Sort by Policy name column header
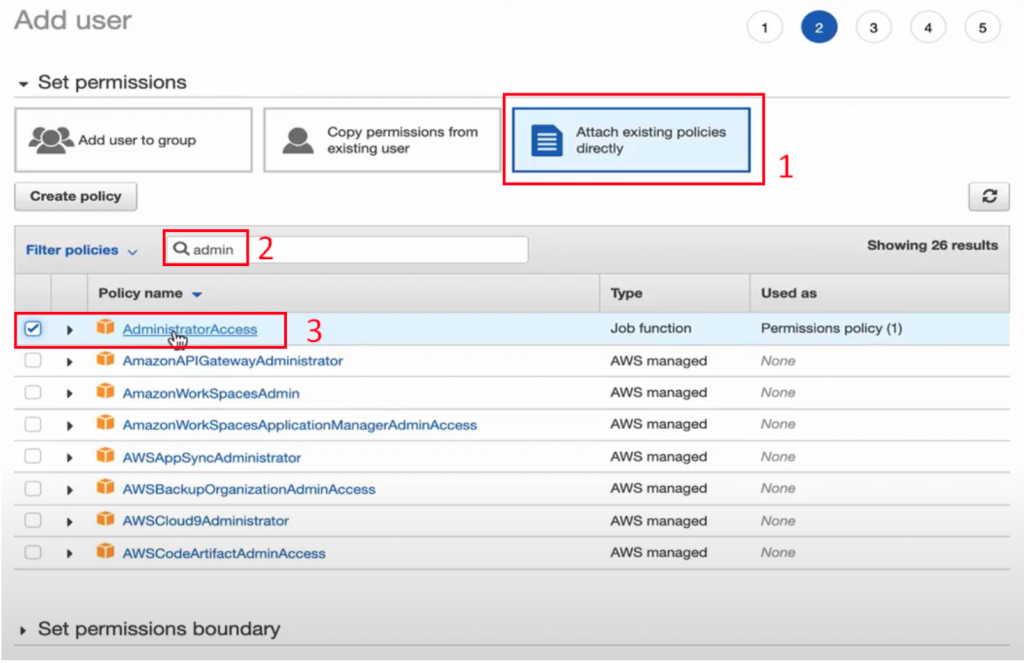Viewport: 1024px width, 663px height. [150, 293]
